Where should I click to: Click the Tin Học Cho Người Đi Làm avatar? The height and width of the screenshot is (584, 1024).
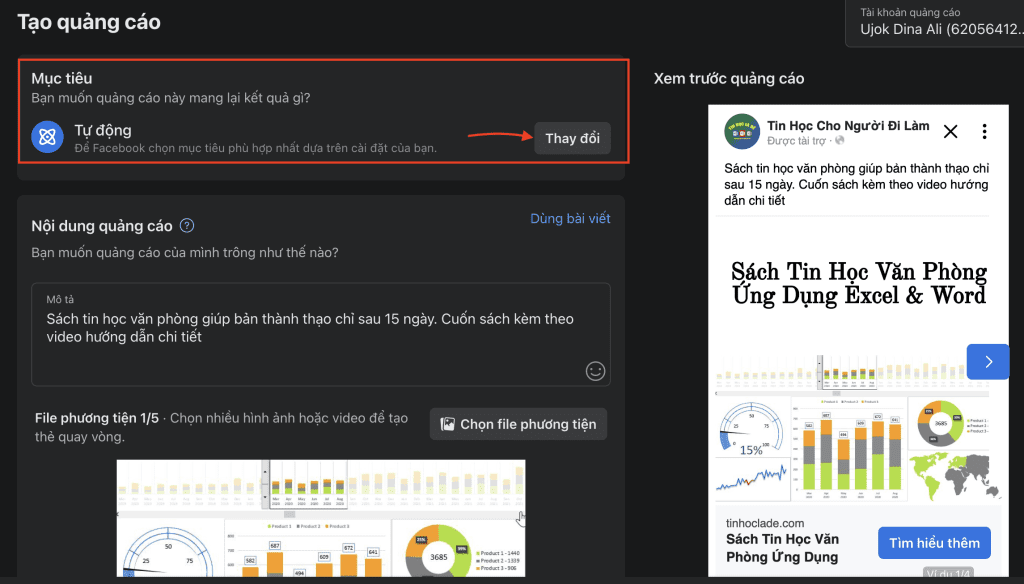(x=742, y=131)
